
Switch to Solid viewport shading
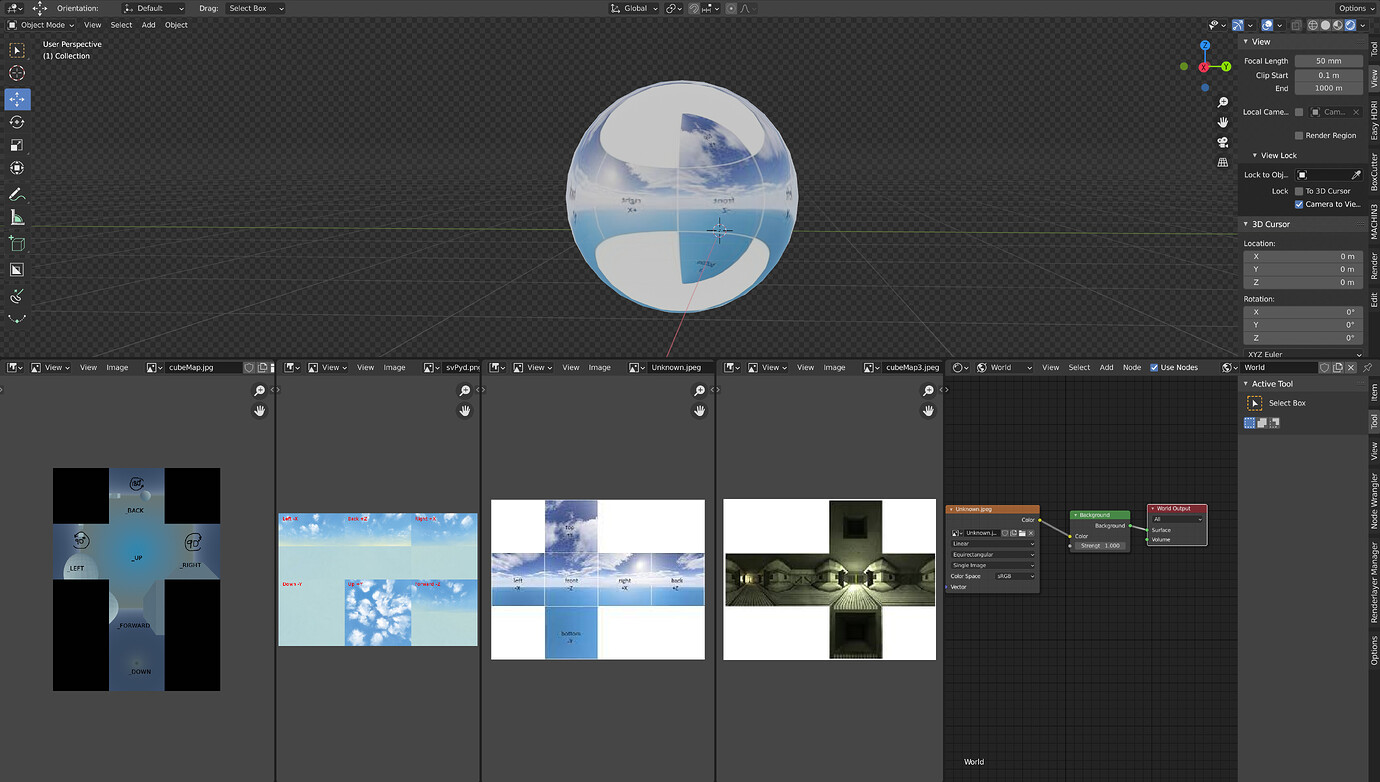(x=1326, y=25)
